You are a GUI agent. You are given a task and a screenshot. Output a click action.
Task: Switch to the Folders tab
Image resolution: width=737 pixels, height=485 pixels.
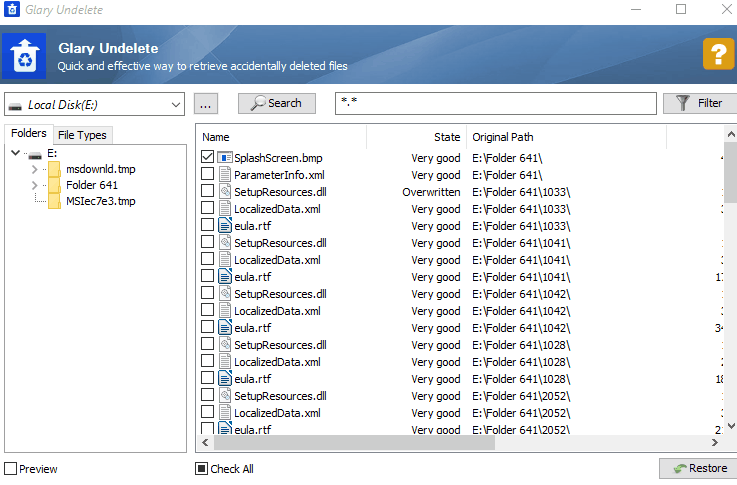[29, 133]
